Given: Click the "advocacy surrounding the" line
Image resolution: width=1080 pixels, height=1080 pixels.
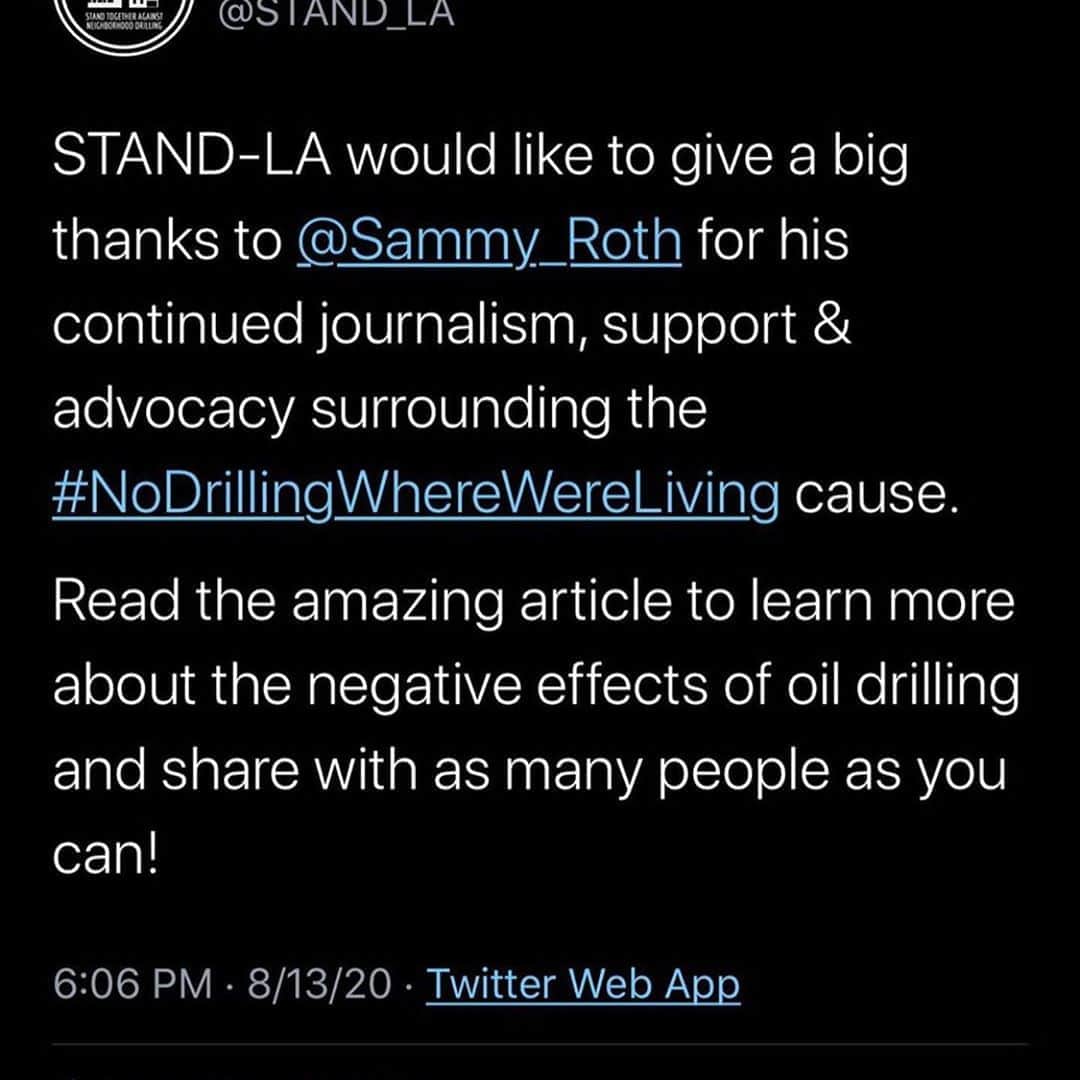Looking at the screenshot, I should click(380, 410).
